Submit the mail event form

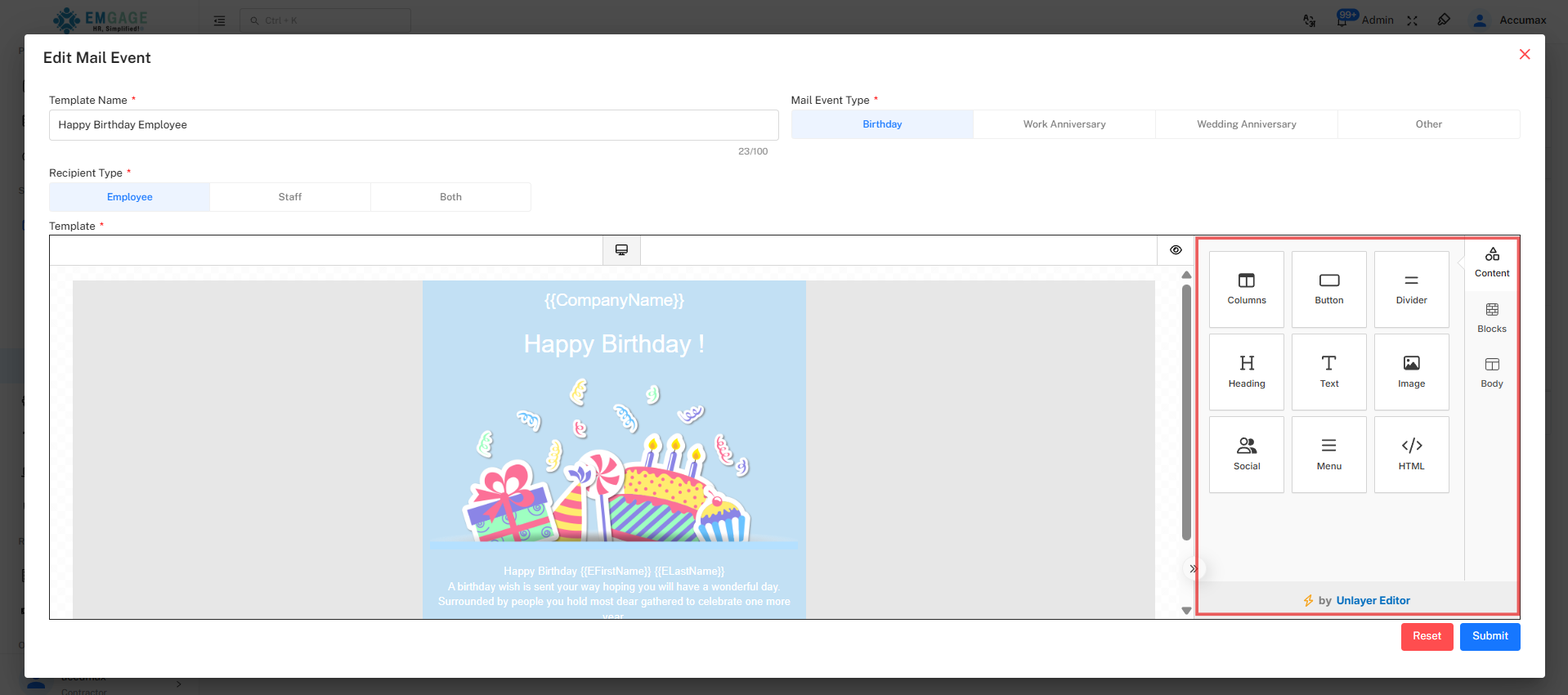tap(1490, 636)
